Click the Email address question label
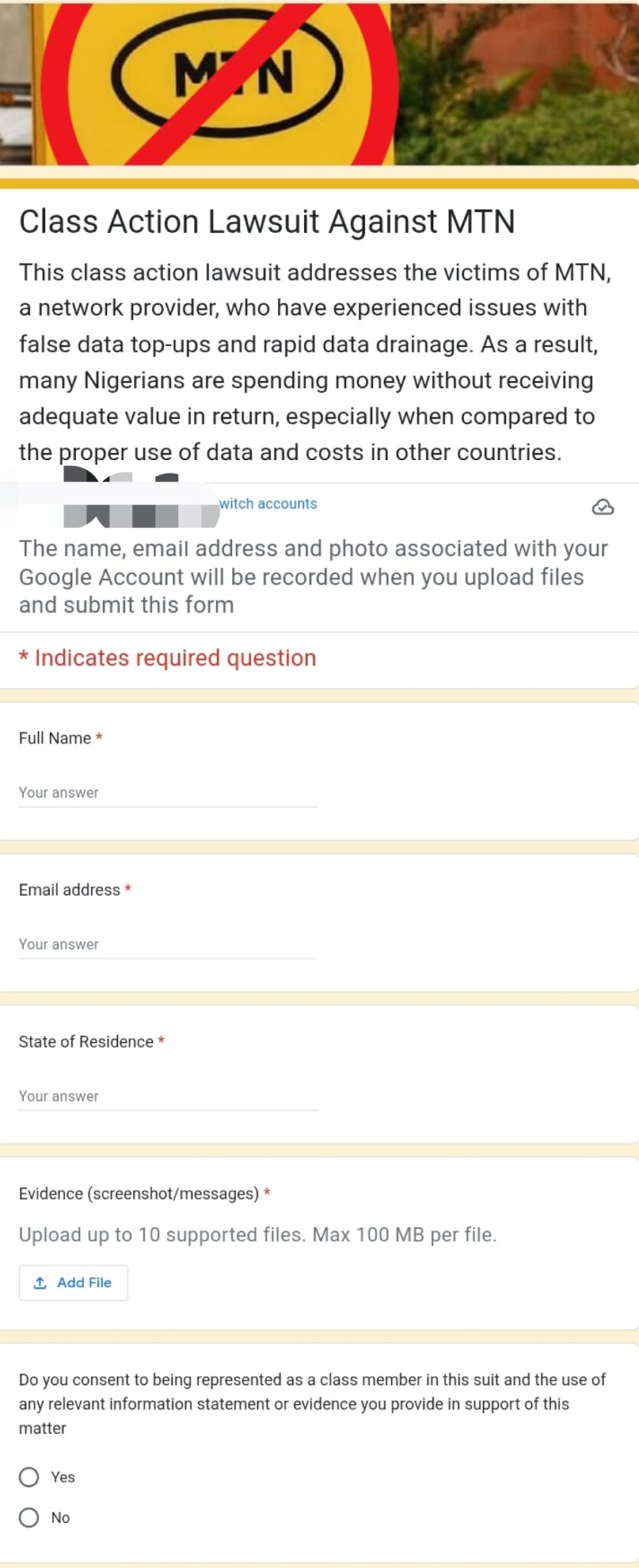Viewport: 639px width, 1568px height. click(69, 890)
